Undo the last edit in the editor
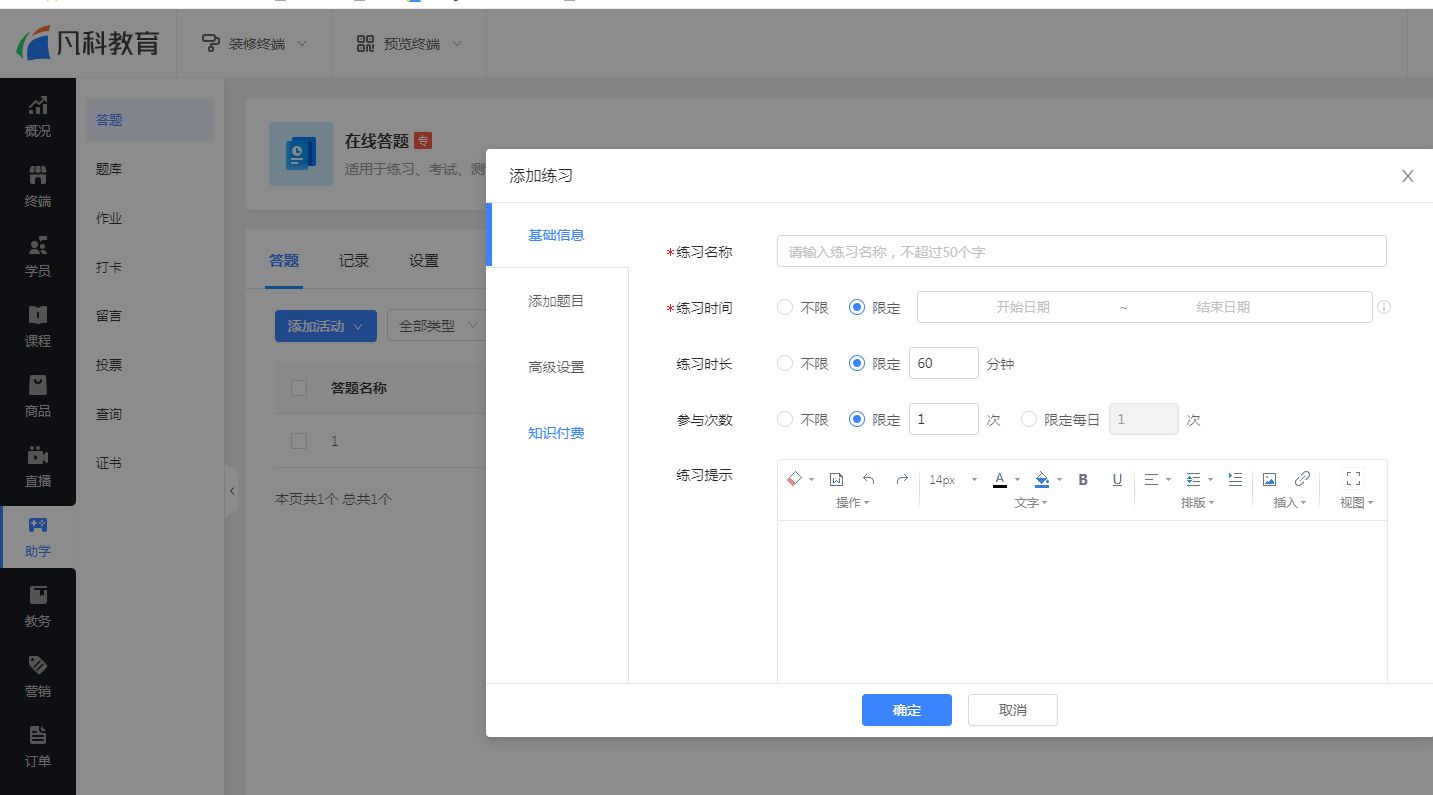 [x=868, y=479]
